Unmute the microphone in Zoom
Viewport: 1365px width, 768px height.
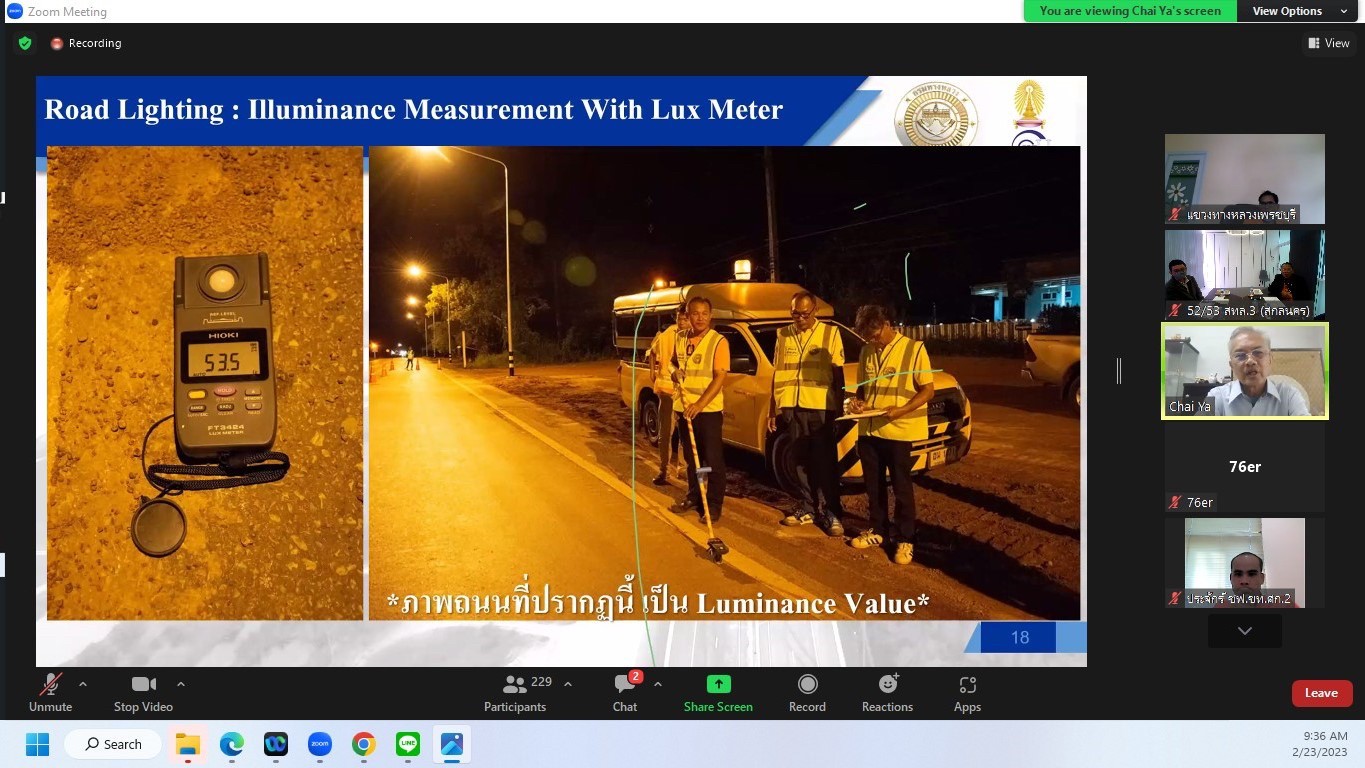(x=50, y=692)
